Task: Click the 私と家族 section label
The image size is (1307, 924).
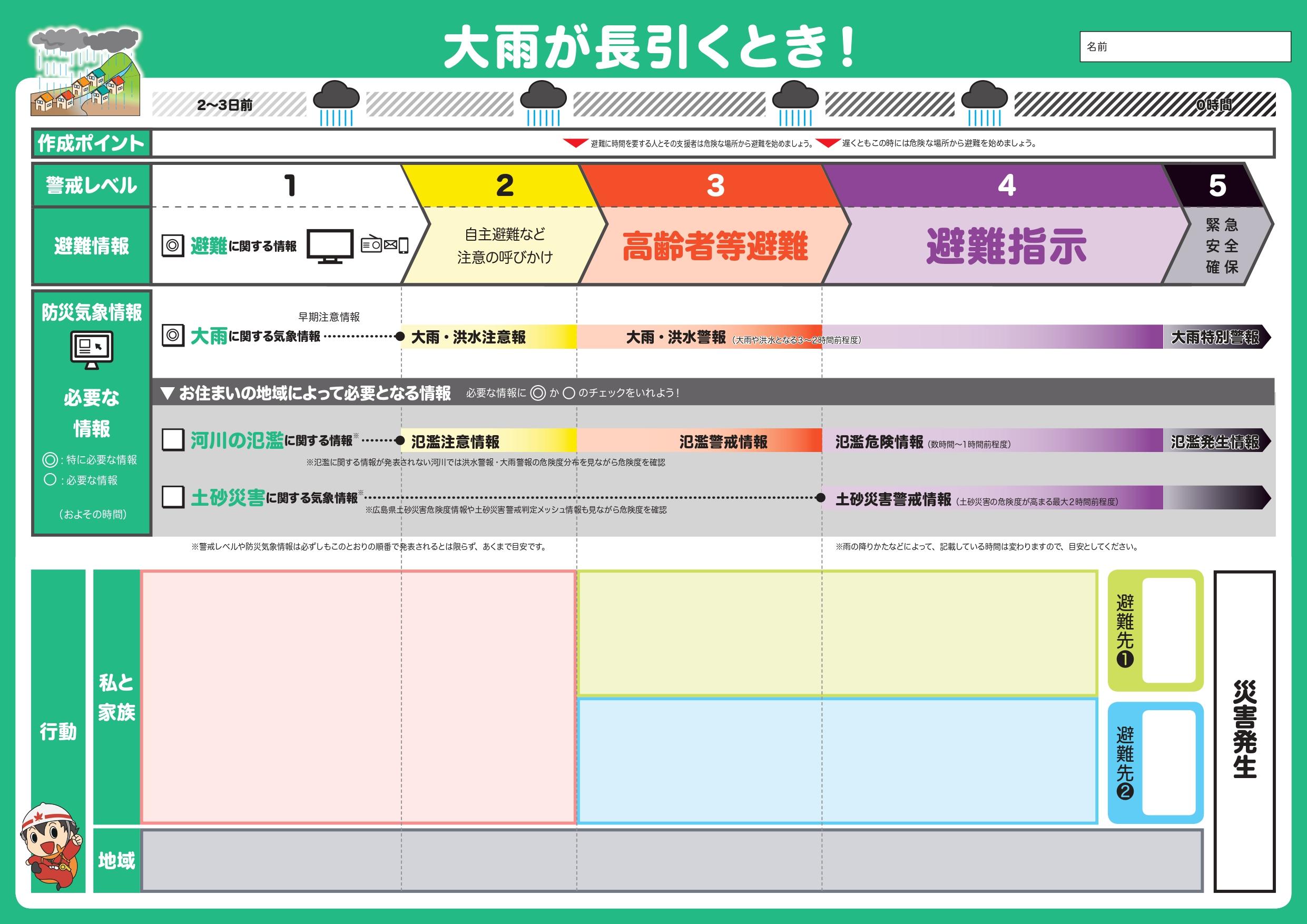Action: click(116, 697)
